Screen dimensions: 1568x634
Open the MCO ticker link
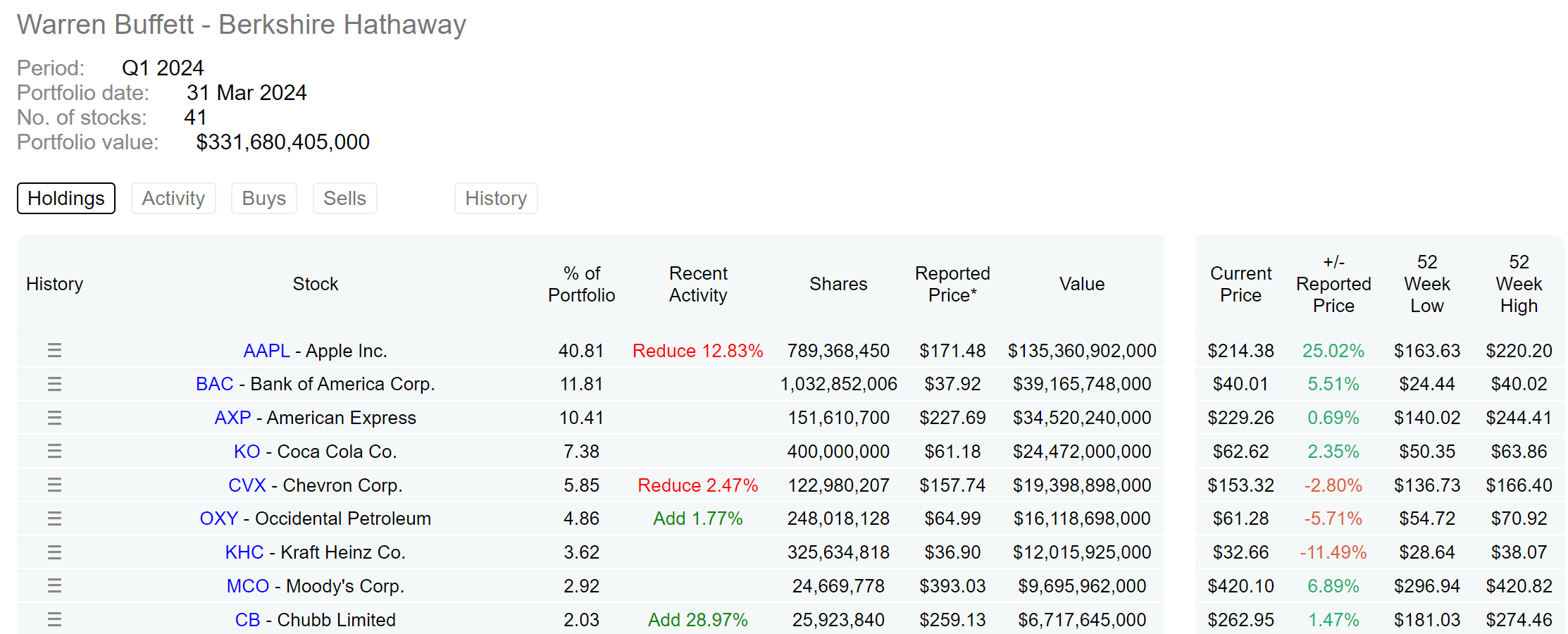[x=248, y=585]
